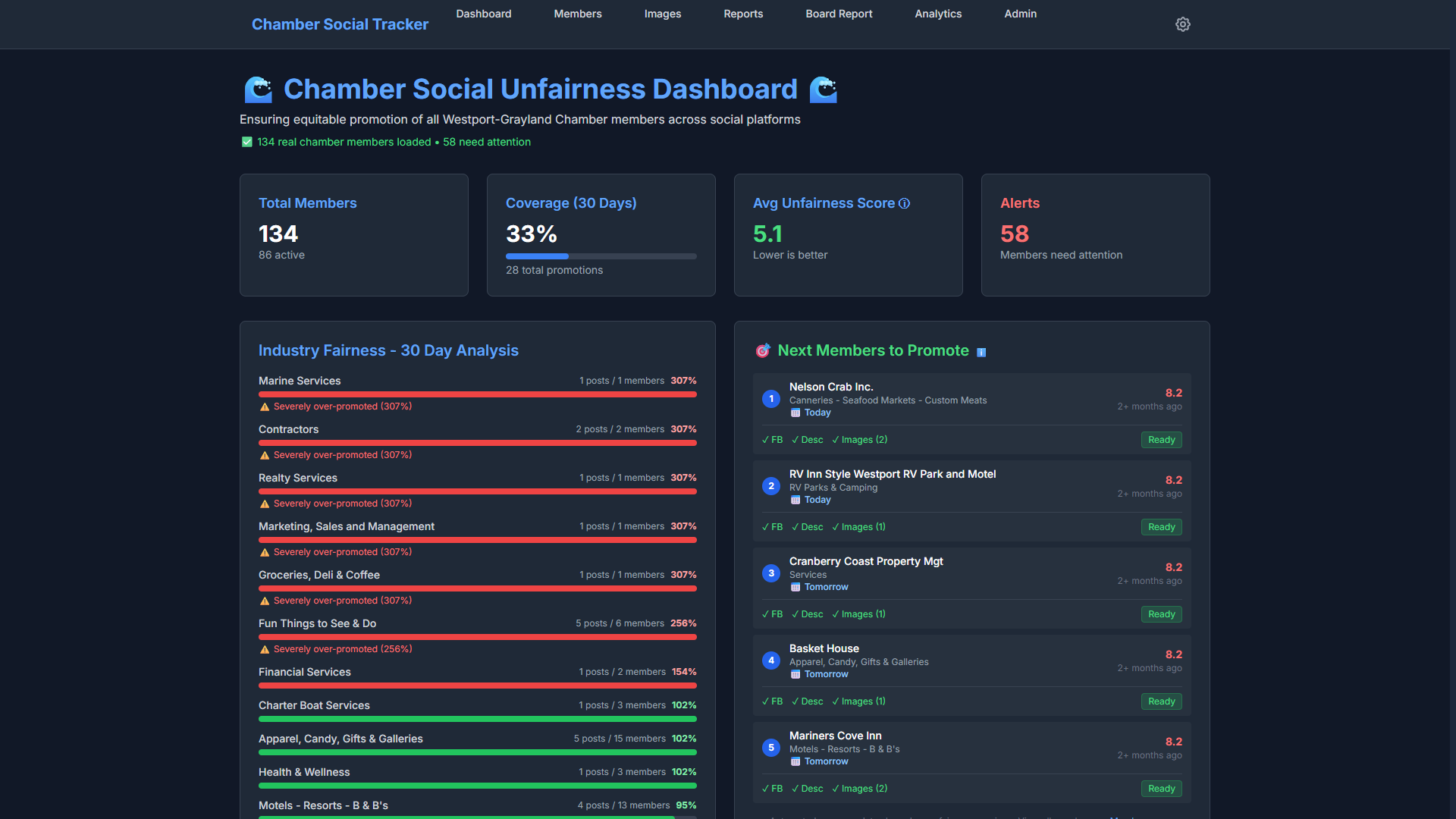Click the Charter Boat Services green fairness bar
This screenshot has width=1456, height=819.
478,719
